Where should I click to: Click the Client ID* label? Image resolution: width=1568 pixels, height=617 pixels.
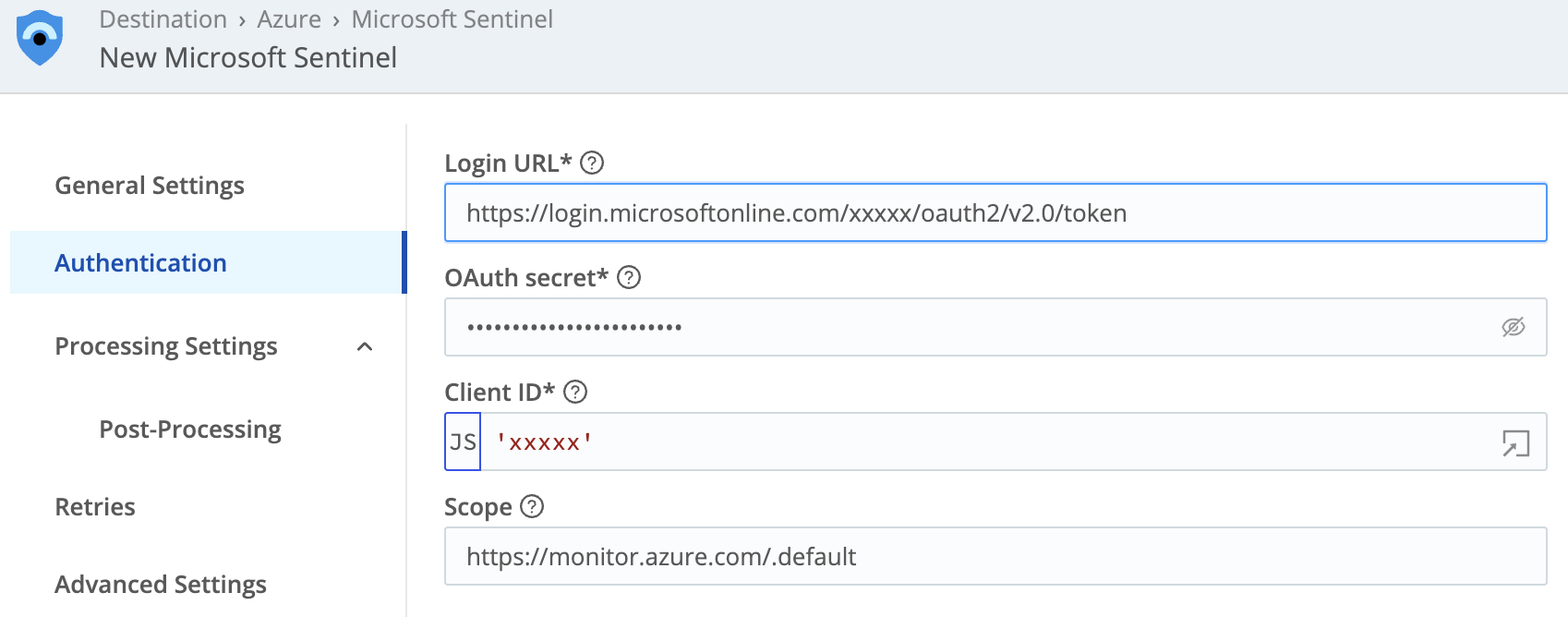500,392
